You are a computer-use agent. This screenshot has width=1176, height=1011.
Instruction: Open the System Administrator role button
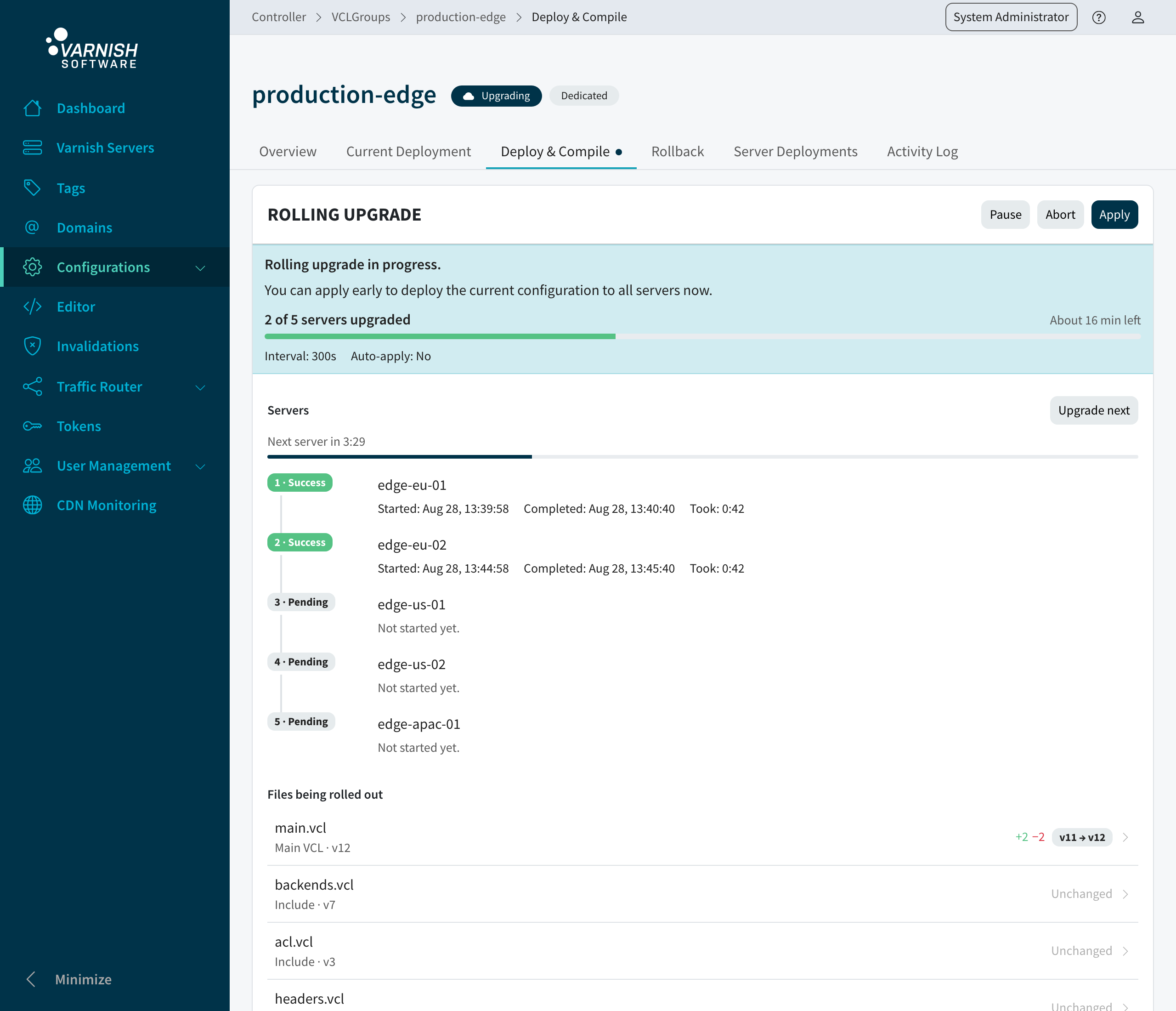click(x=1011, y=17)
